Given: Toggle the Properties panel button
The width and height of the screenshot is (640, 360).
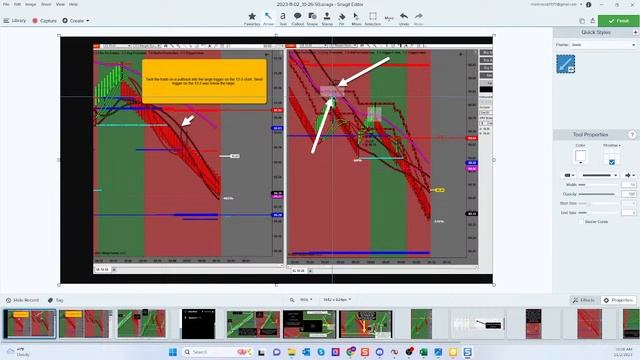Looking at the screenshot, I should point(618,300).
